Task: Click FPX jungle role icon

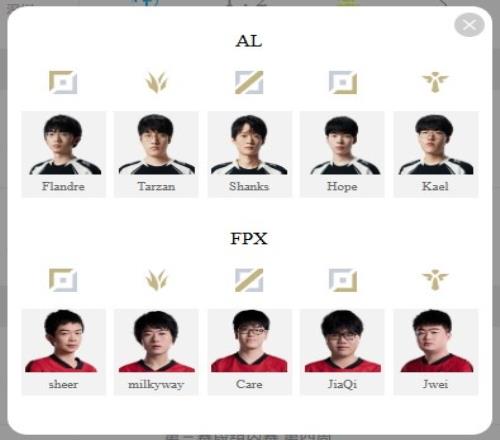Action: pos(156,280)
